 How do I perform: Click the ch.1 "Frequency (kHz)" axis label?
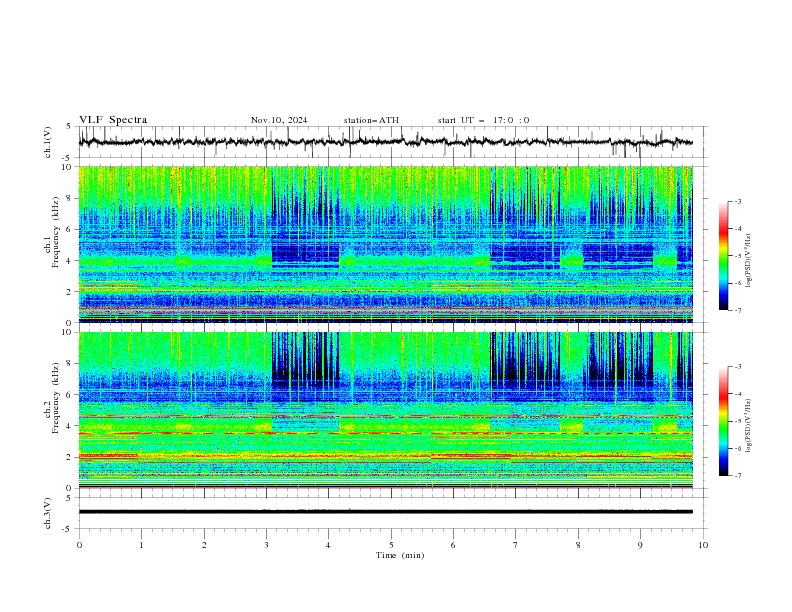[56, 230]
